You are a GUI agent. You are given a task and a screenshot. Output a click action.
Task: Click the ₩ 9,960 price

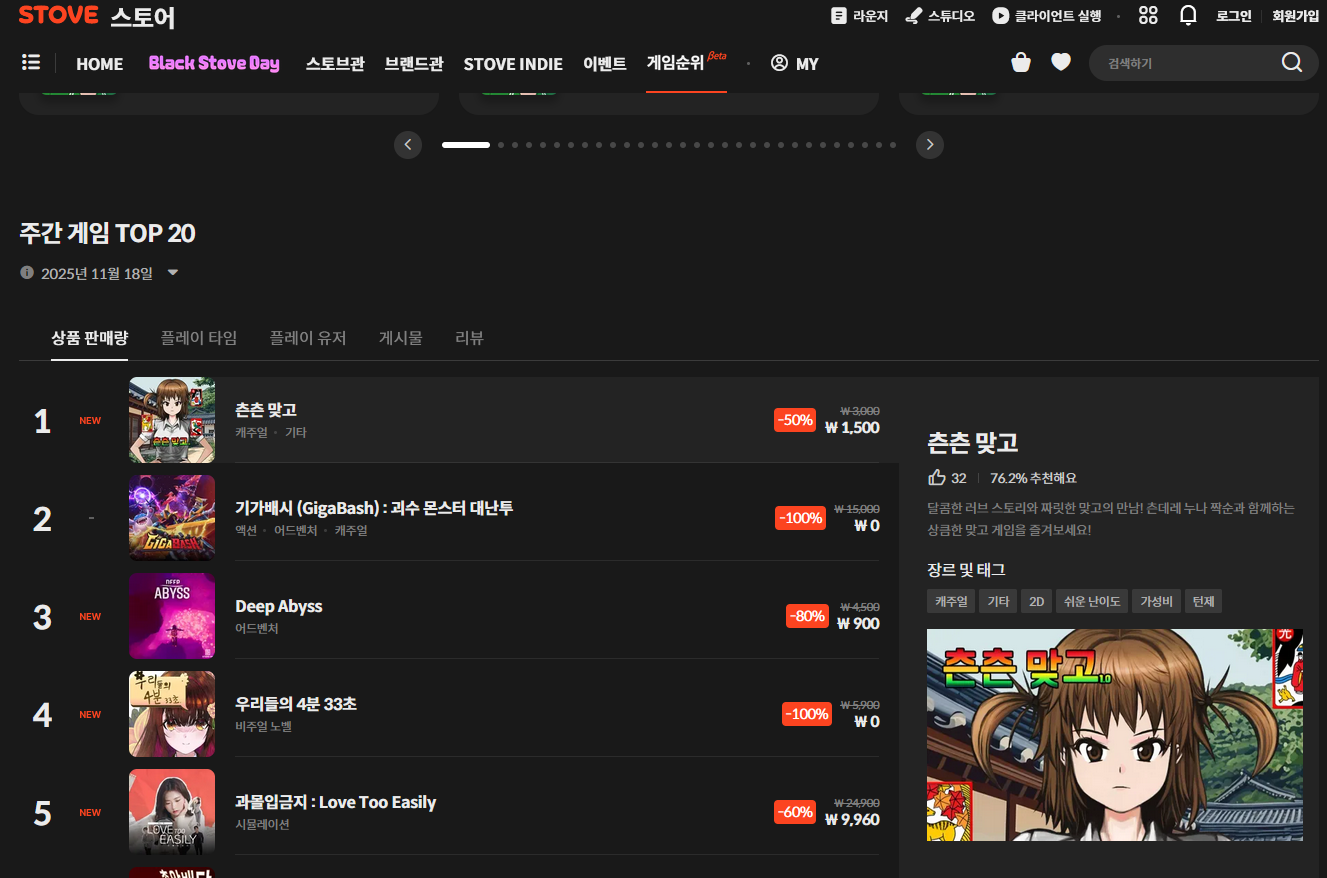tap(852, 820)
